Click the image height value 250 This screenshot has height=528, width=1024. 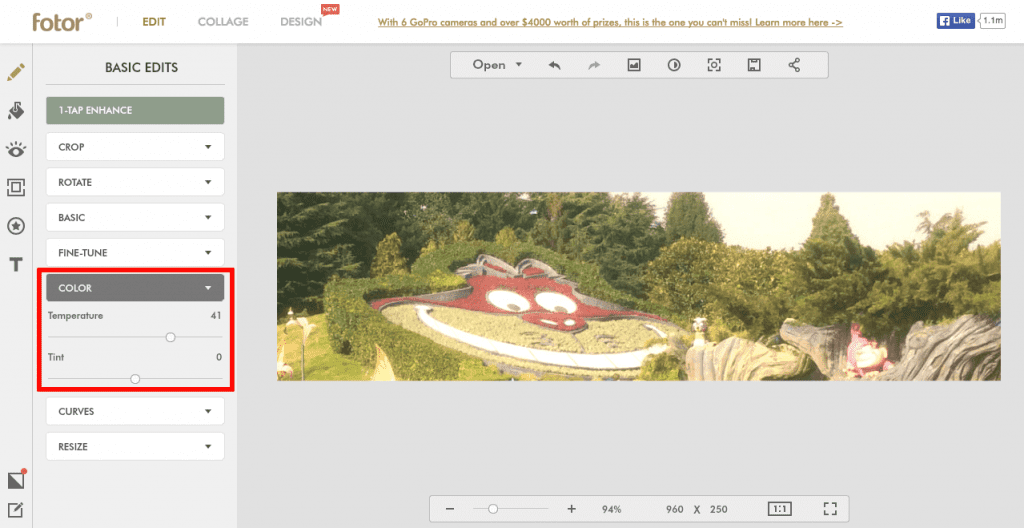click(x=718, y=509)
